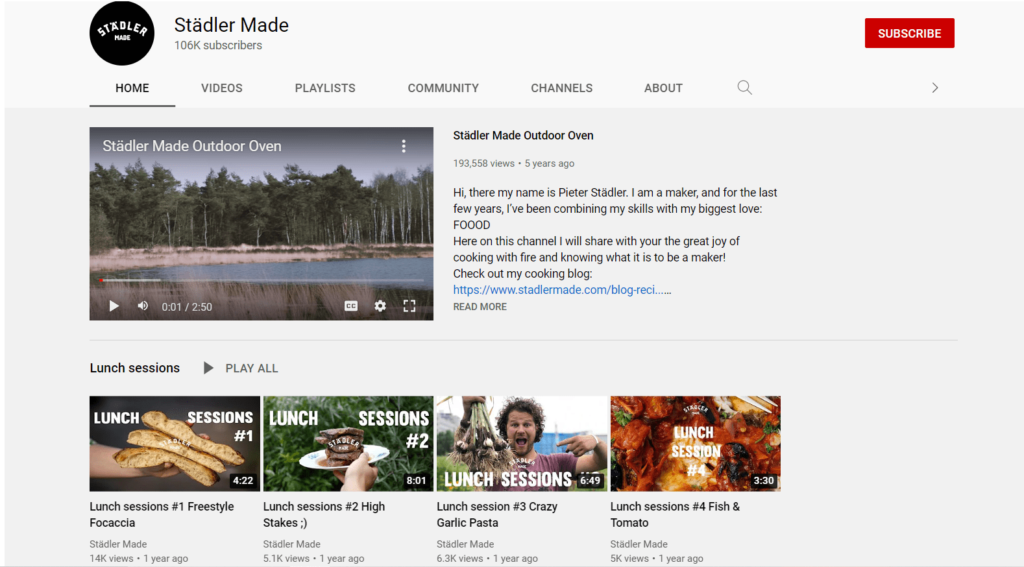Click the Lunch Sessions #1 focaccia thumbnail

click(174, 444)
